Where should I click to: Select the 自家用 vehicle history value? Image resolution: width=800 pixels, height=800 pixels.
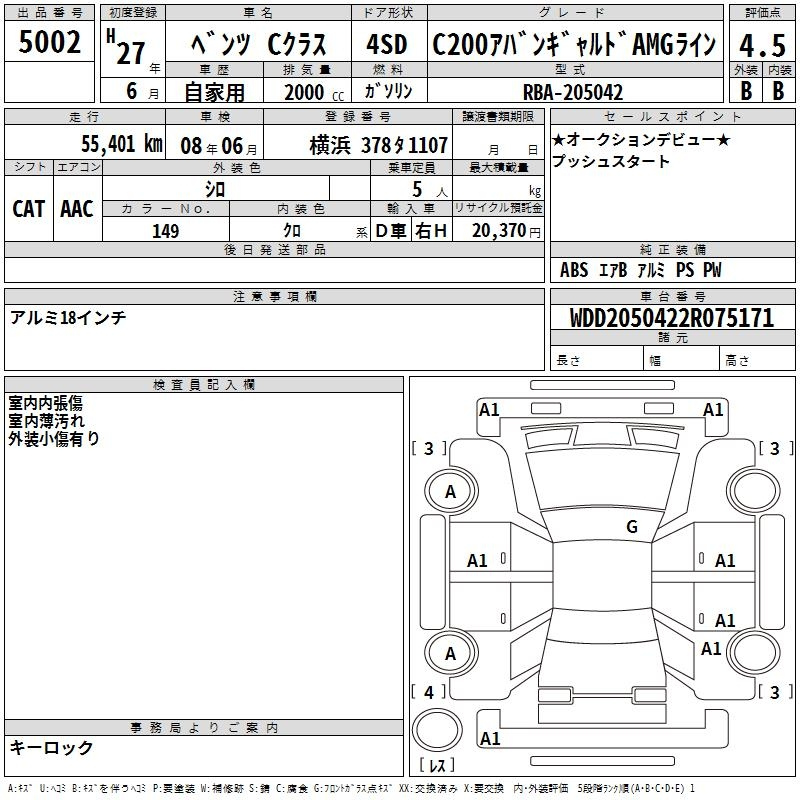click(x=214, y=92)
